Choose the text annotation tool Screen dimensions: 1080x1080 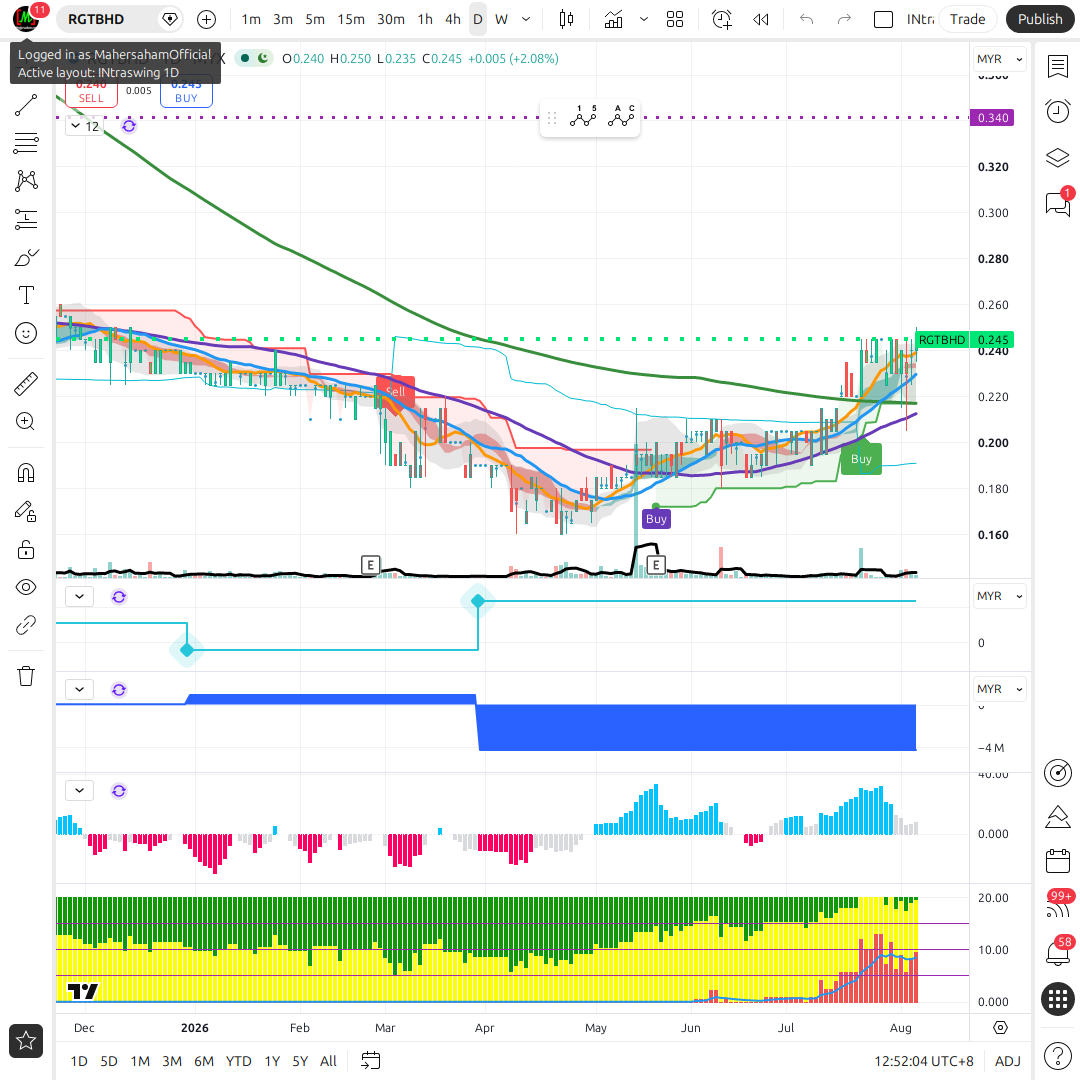[26, 295]
